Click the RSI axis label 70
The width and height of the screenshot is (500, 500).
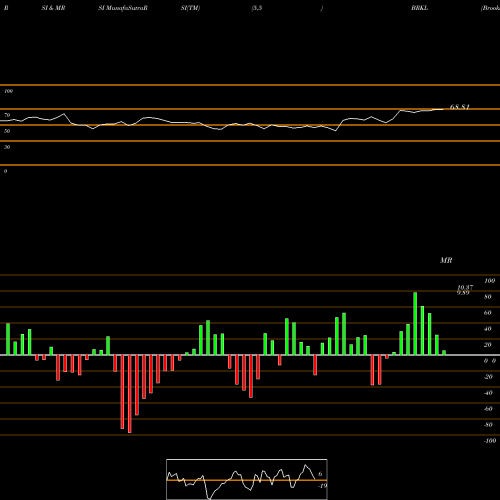[7, 115]
